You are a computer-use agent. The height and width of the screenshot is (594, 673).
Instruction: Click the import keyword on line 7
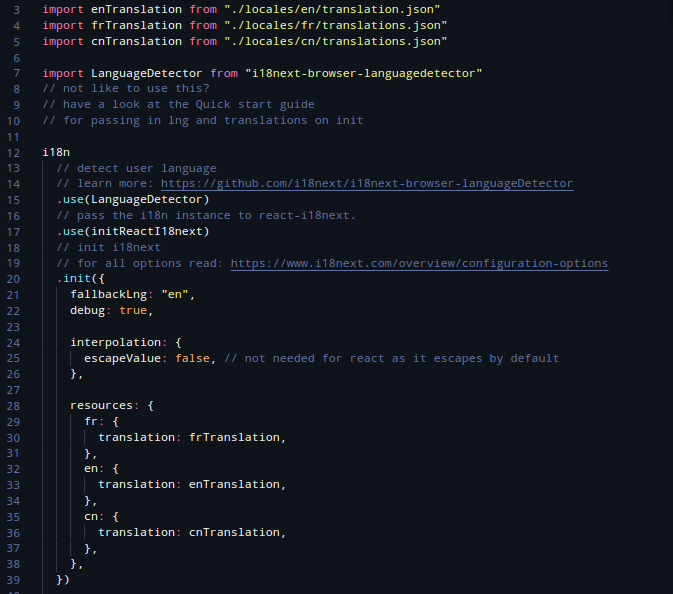63,73
